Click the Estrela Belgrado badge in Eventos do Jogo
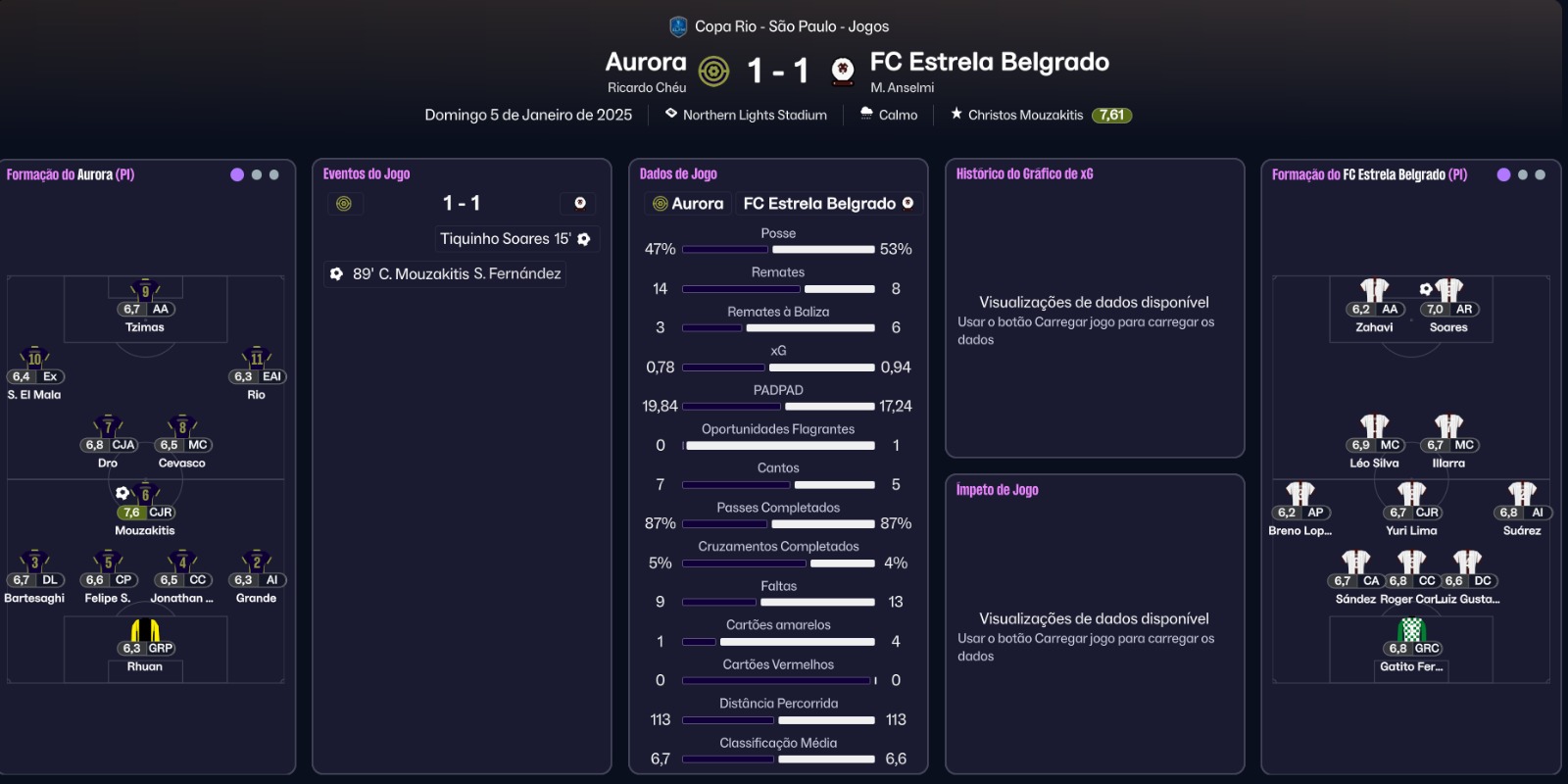The height and width of the screenshot is (784, 1568). pos(580,203)
